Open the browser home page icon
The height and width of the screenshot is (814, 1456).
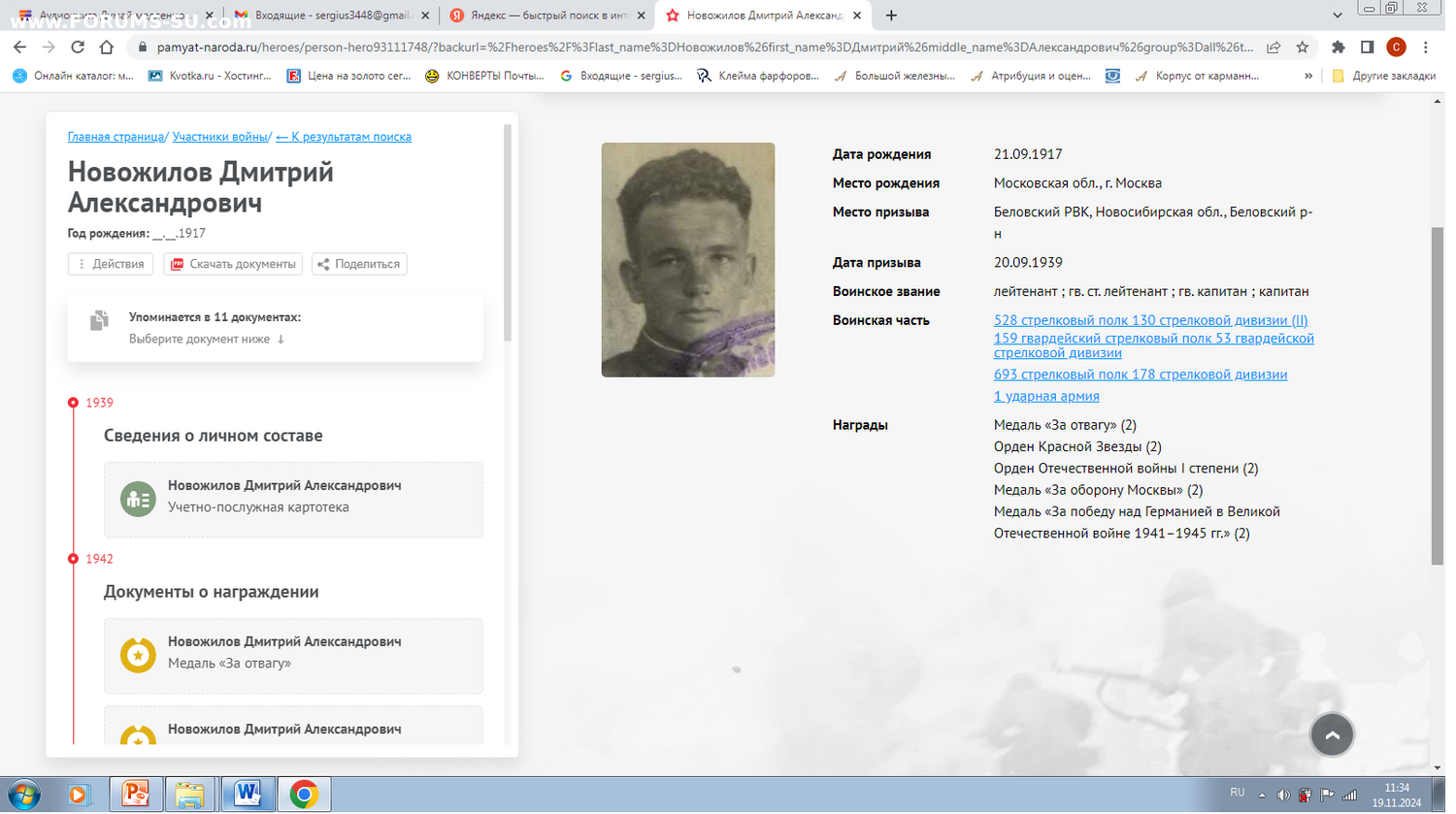pyautogui.click(x=107, y=47)
